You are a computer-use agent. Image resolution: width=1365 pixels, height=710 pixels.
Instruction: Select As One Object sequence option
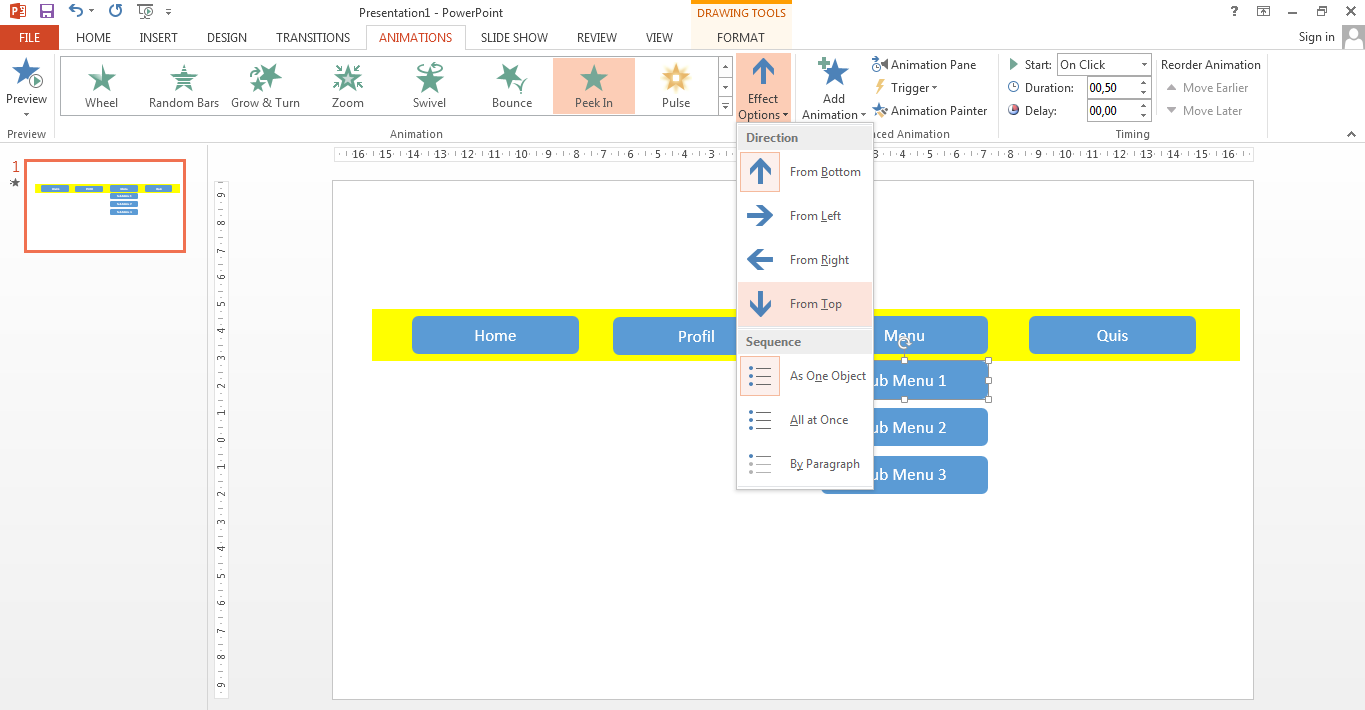coord(805,376)
